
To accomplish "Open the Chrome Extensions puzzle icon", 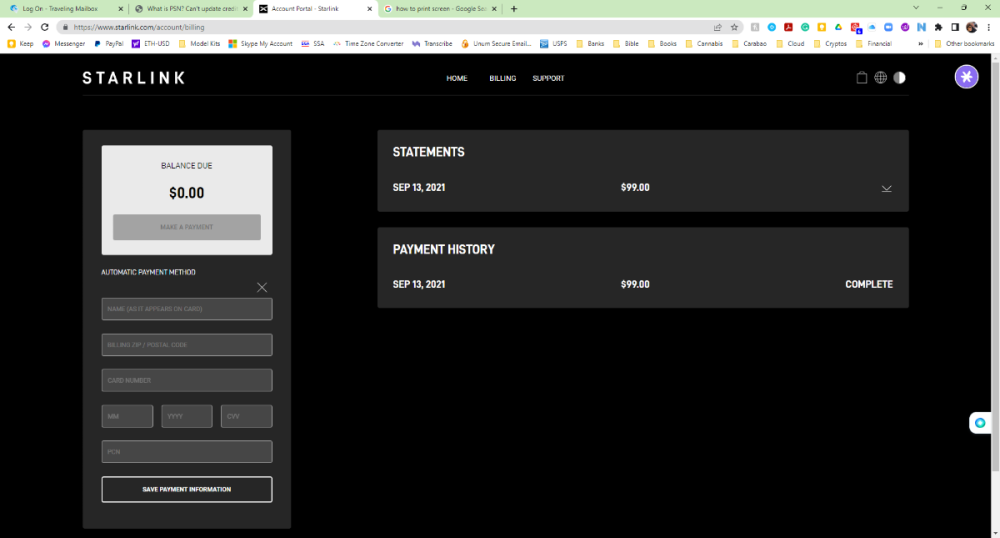I will pos(938,27).
